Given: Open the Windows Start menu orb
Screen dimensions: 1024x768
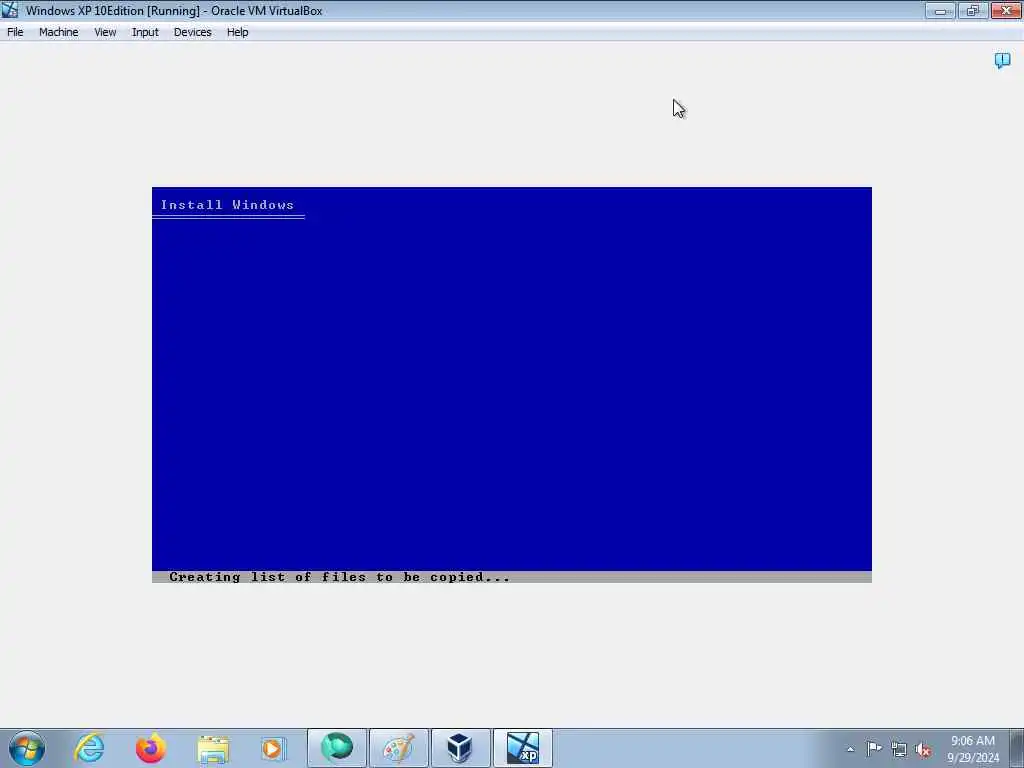Looking at the screenshot, I should [27, 748].
